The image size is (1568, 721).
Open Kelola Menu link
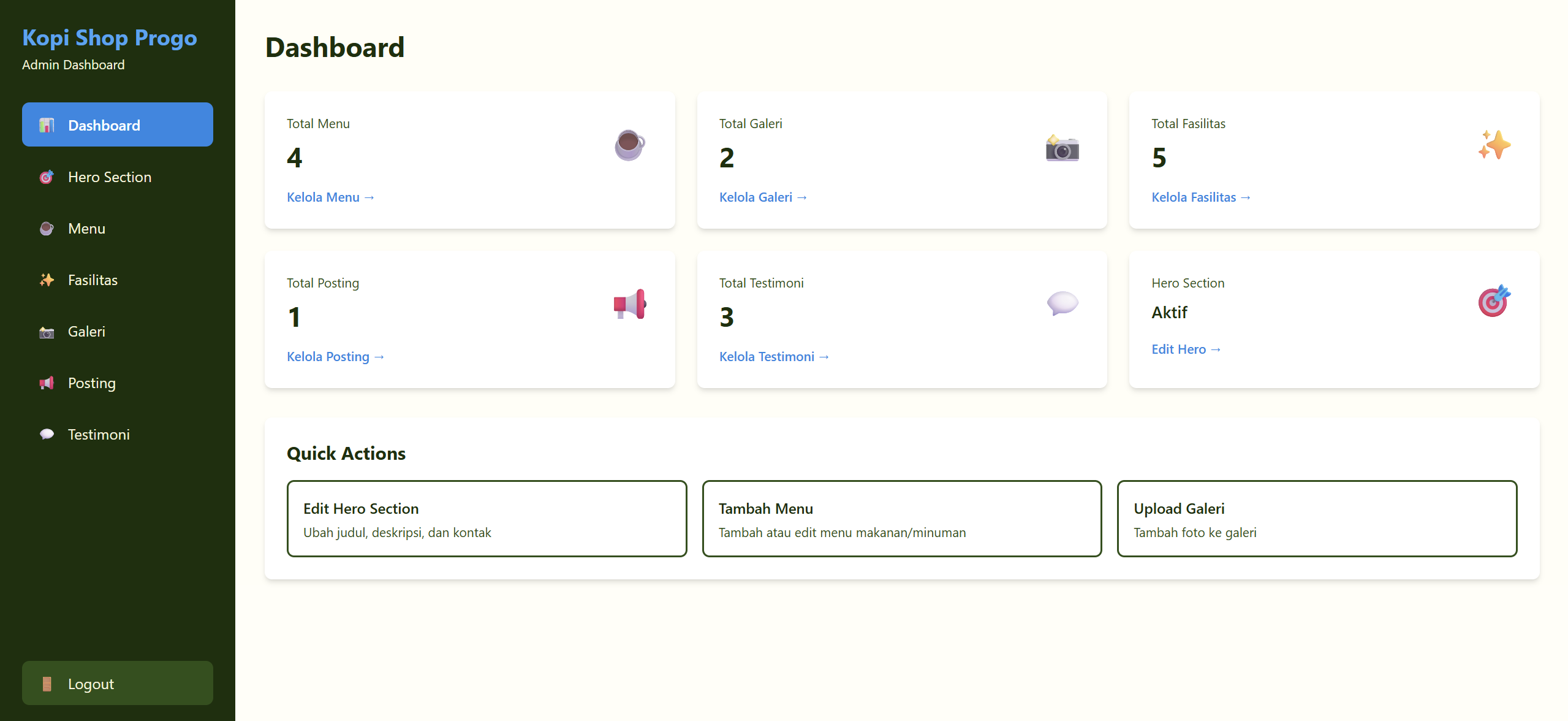330,197
